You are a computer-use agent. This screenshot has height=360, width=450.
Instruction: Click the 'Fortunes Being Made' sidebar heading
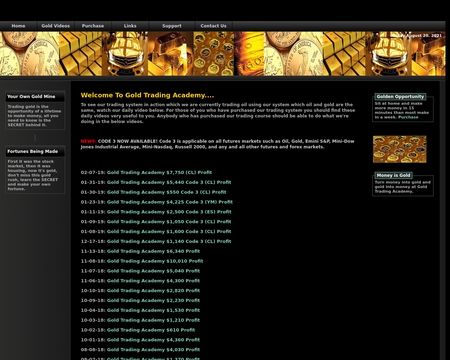33,151
